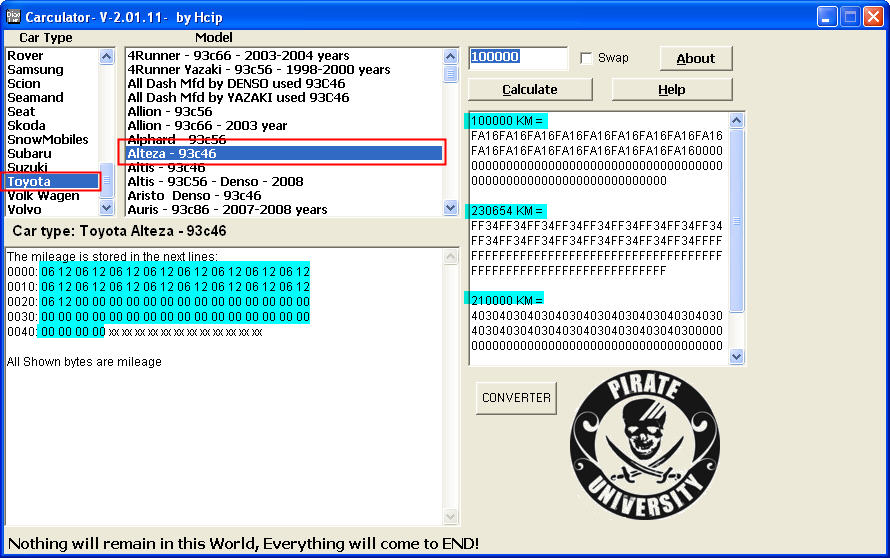Click 'Car type: Toyota Alteza - 93c46' label

[x=119, y=231]
